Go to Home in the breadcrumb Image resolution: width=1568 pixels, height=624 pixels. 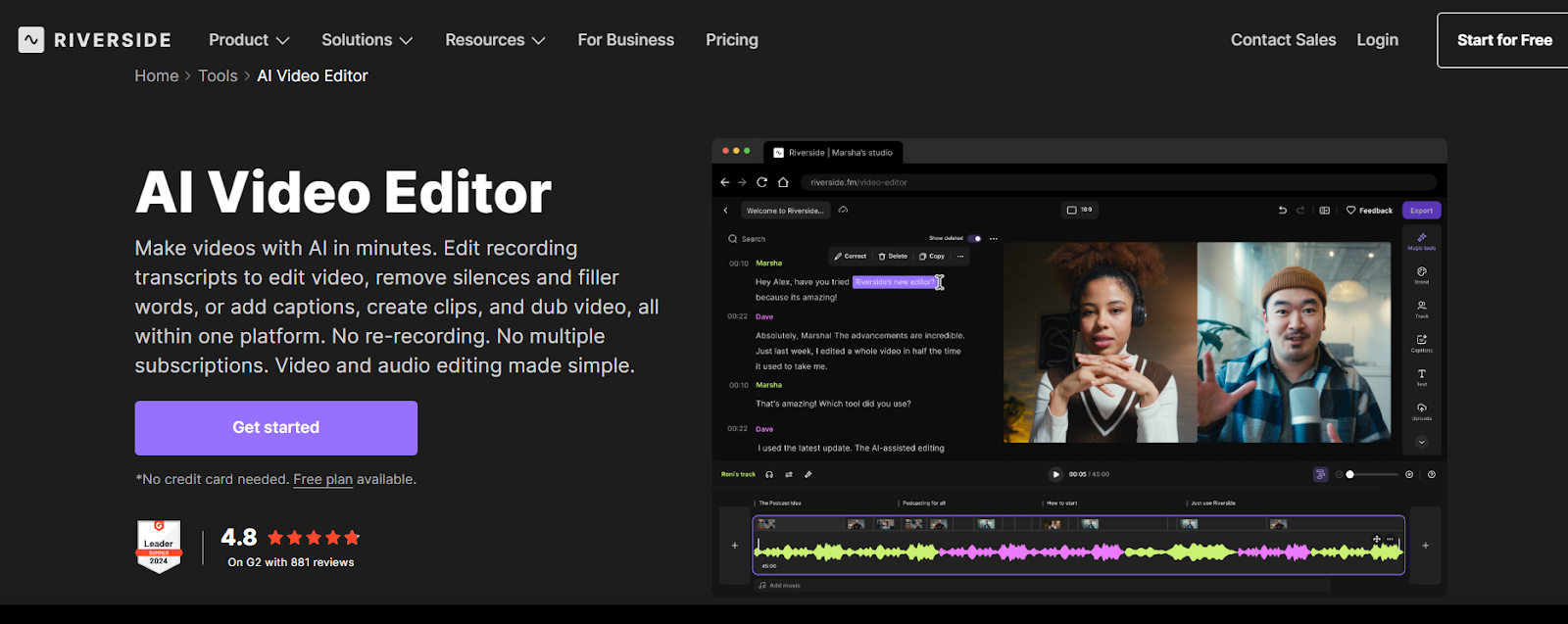tap(157, 75)
